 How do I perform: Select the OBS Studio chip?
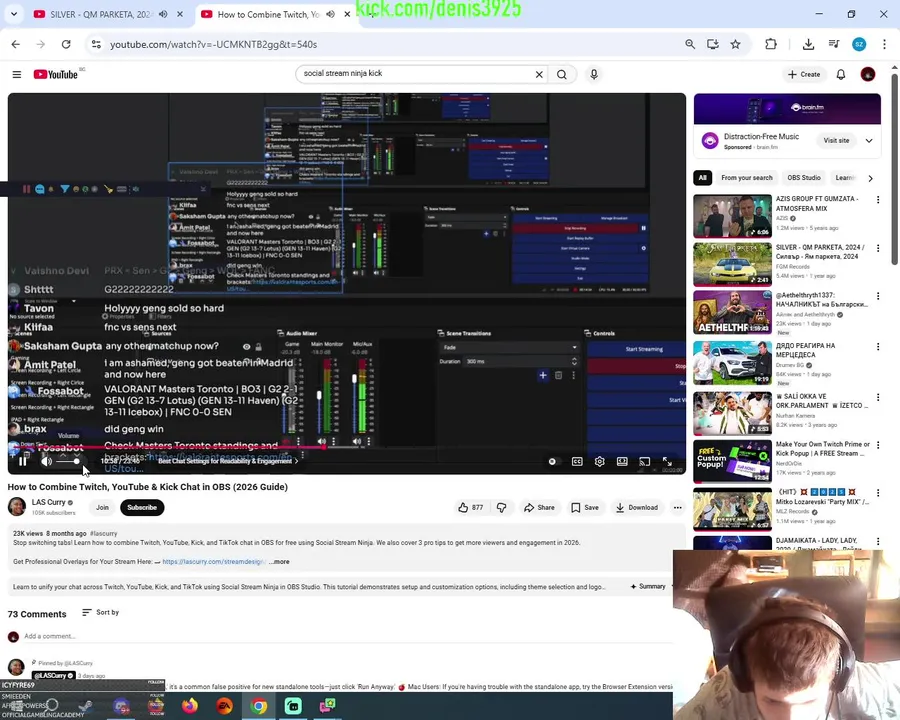click(x=804, y=178)
